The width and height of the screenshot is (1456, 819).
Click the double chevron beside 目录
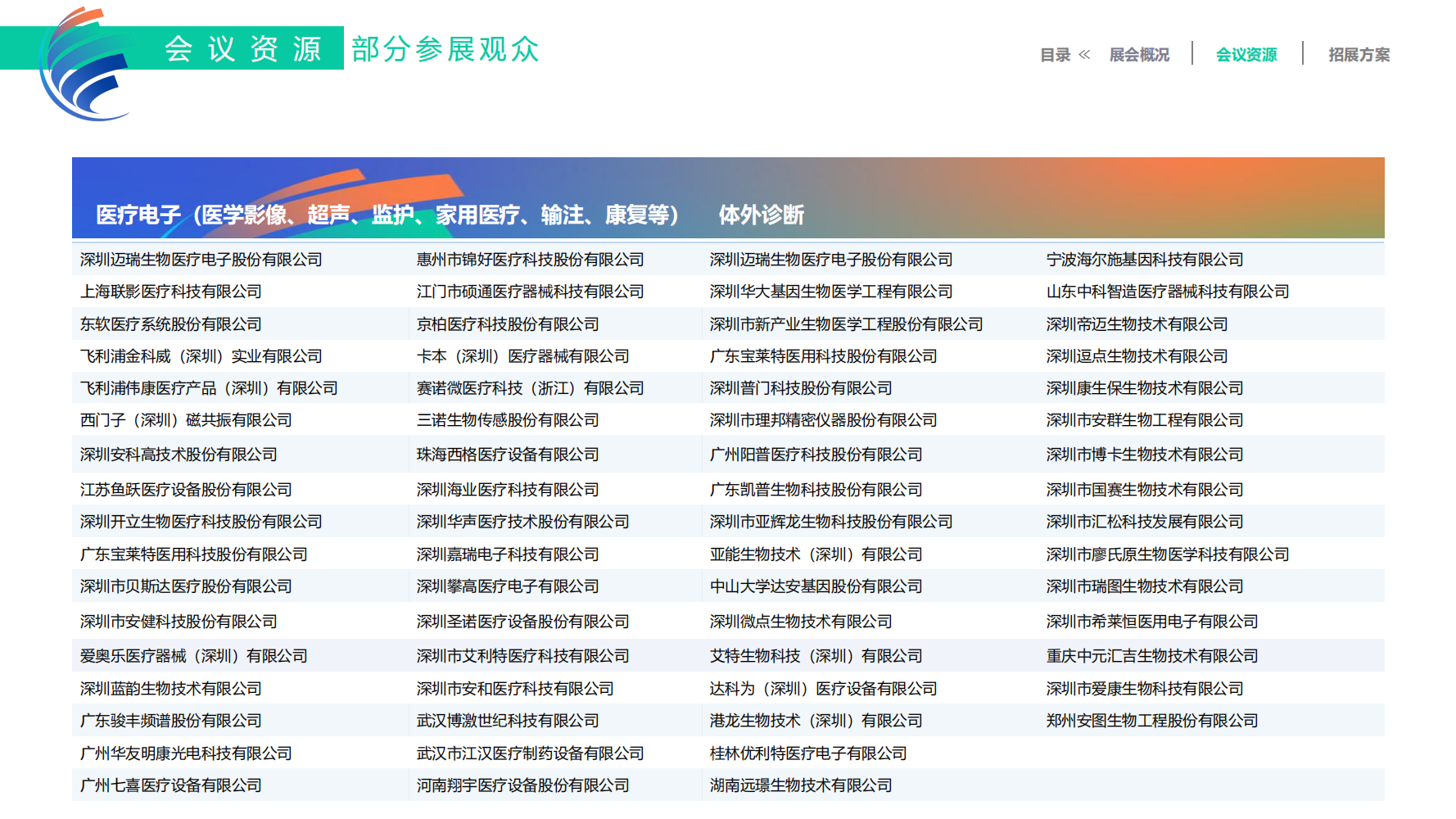[1084, 55]
